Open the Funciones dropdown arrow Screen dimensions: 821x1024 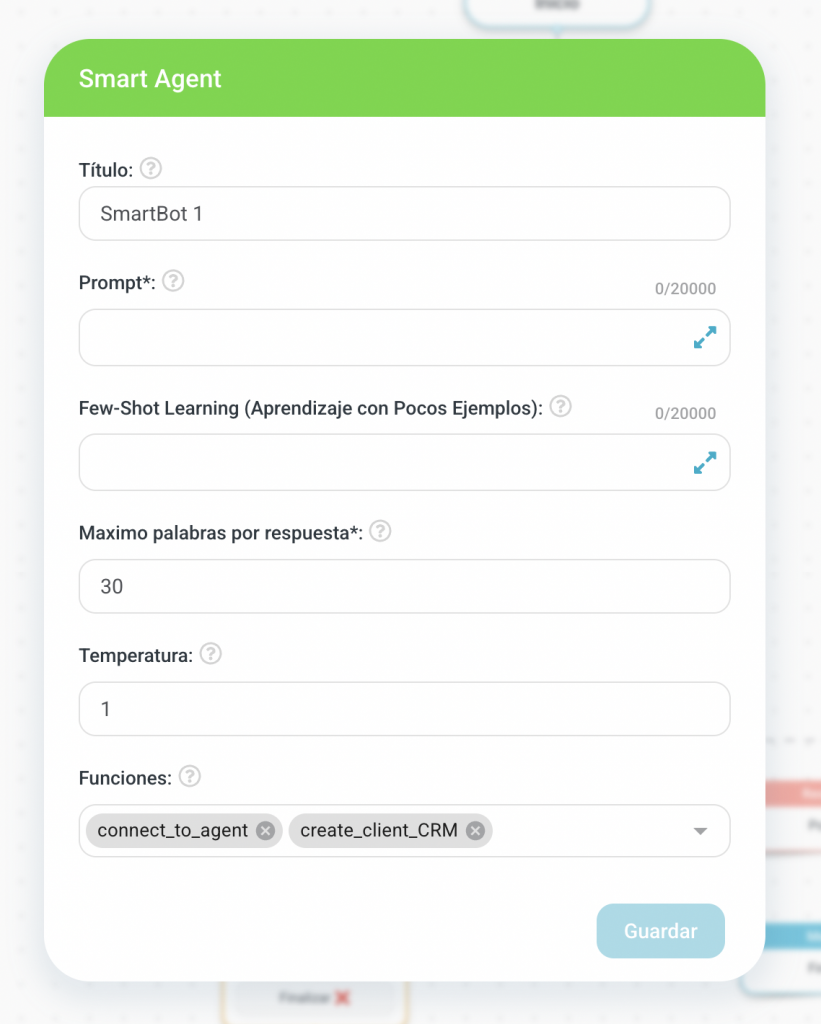(700, 831)
